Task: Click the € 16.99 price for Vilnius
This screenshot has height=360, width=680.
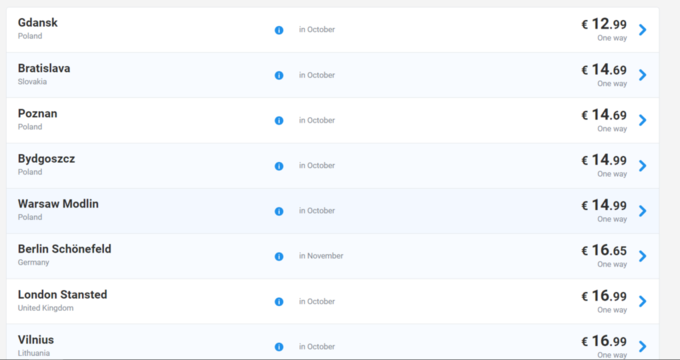Action: (x=604, y=341)
